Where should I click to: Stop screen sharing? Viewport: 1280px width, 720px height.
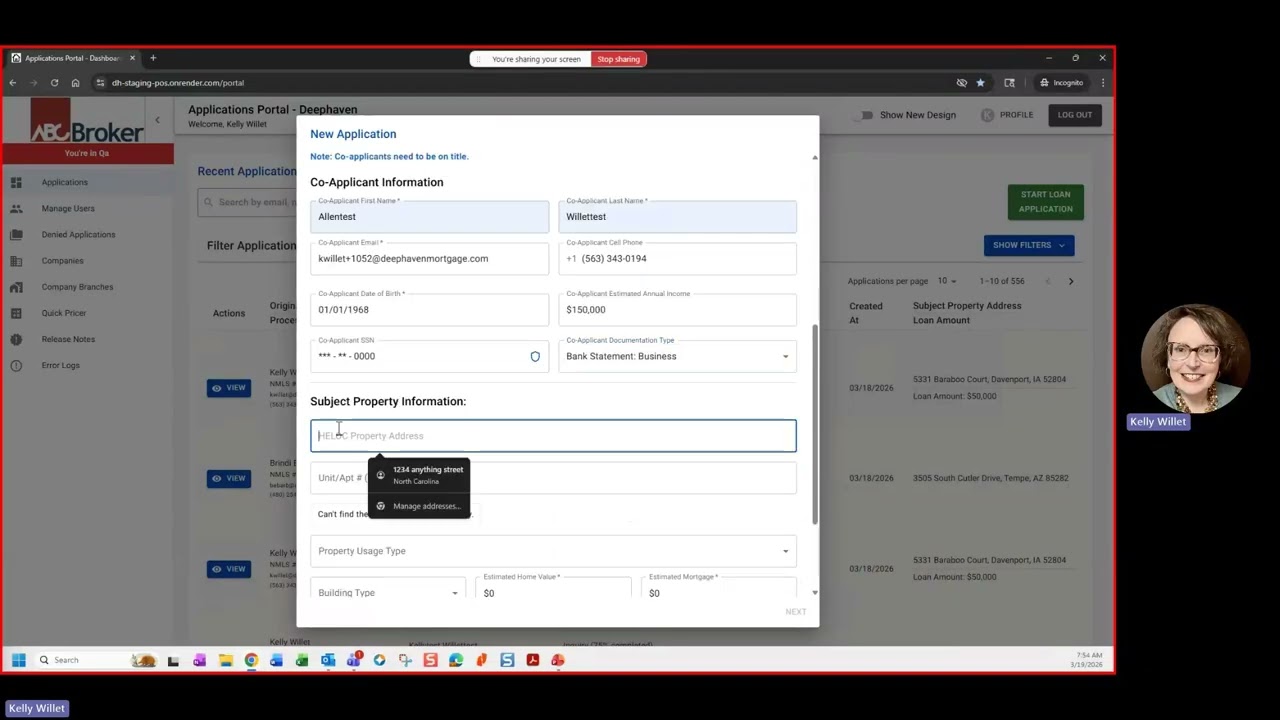point(618,59)
